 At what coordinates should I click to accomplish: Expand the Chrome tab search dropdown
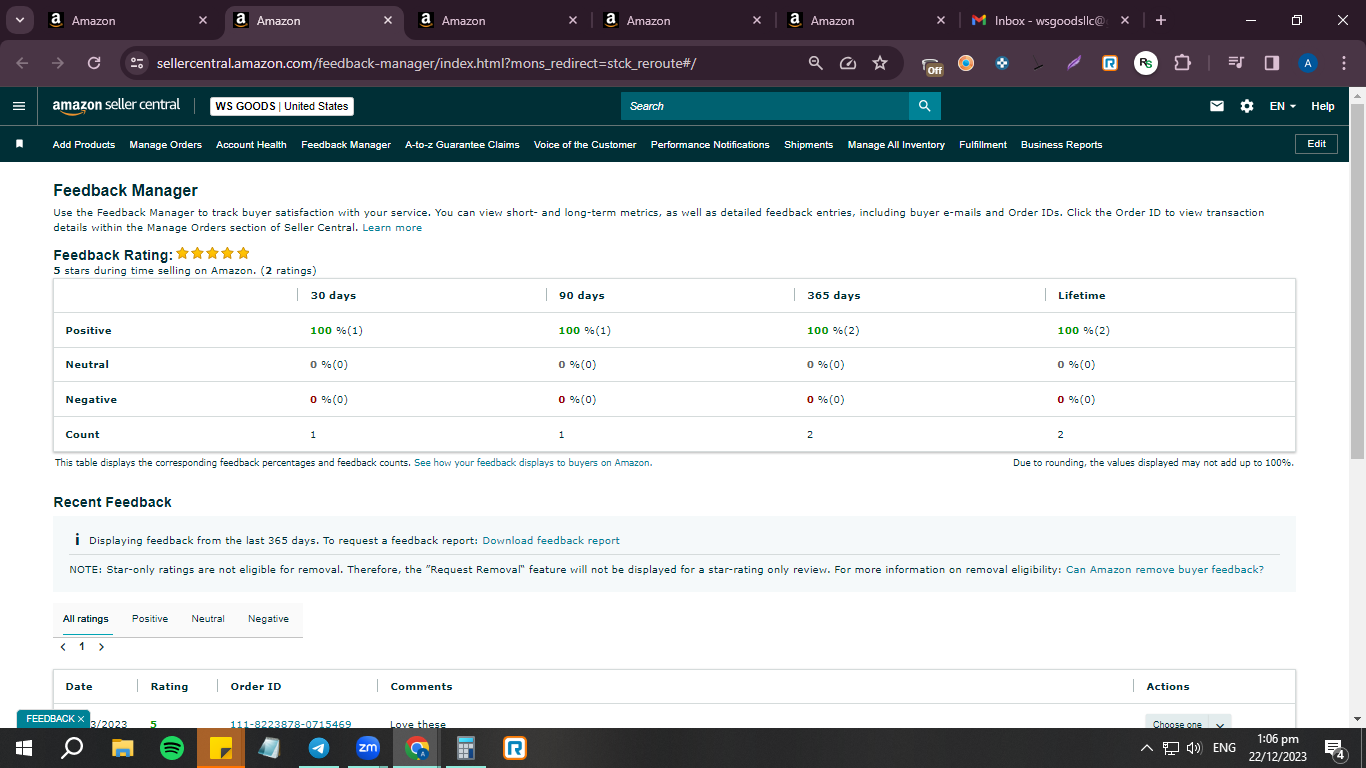[x=19, y=20]
